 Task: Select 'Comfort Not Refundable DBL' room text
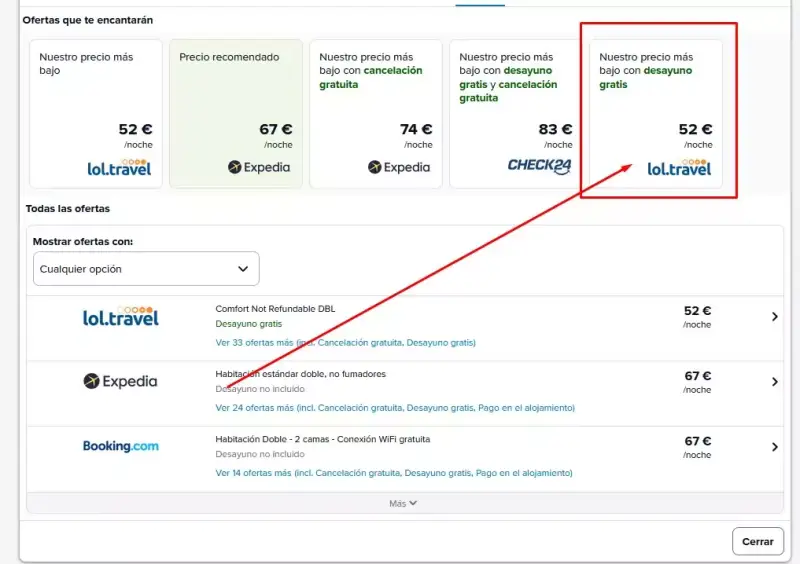pyautogui.click(x=276, y=309)
